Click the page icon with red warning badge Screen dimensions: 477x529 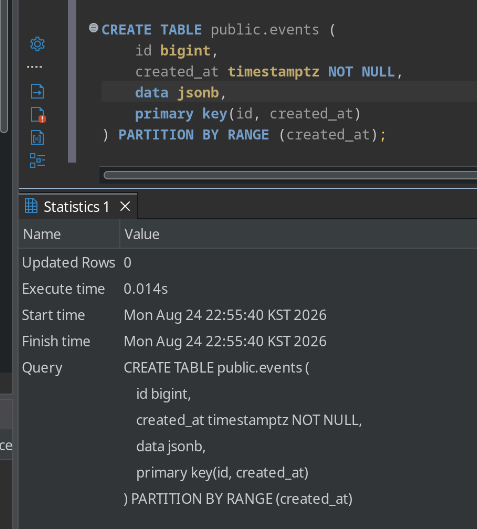(38, 115)
